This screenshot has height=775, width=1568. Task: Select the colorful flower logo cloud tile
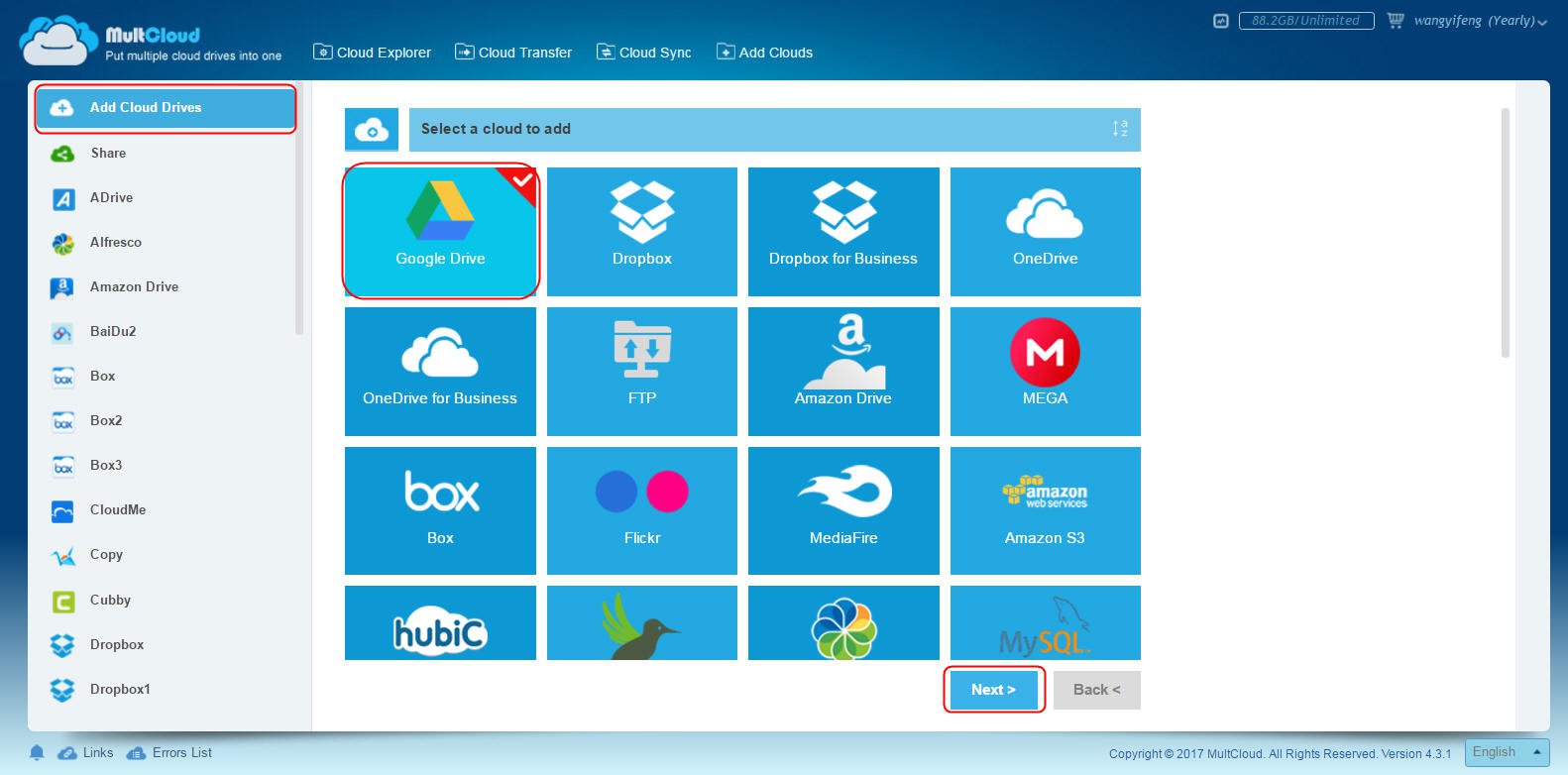pyautogui.click(x=843, y=623)
